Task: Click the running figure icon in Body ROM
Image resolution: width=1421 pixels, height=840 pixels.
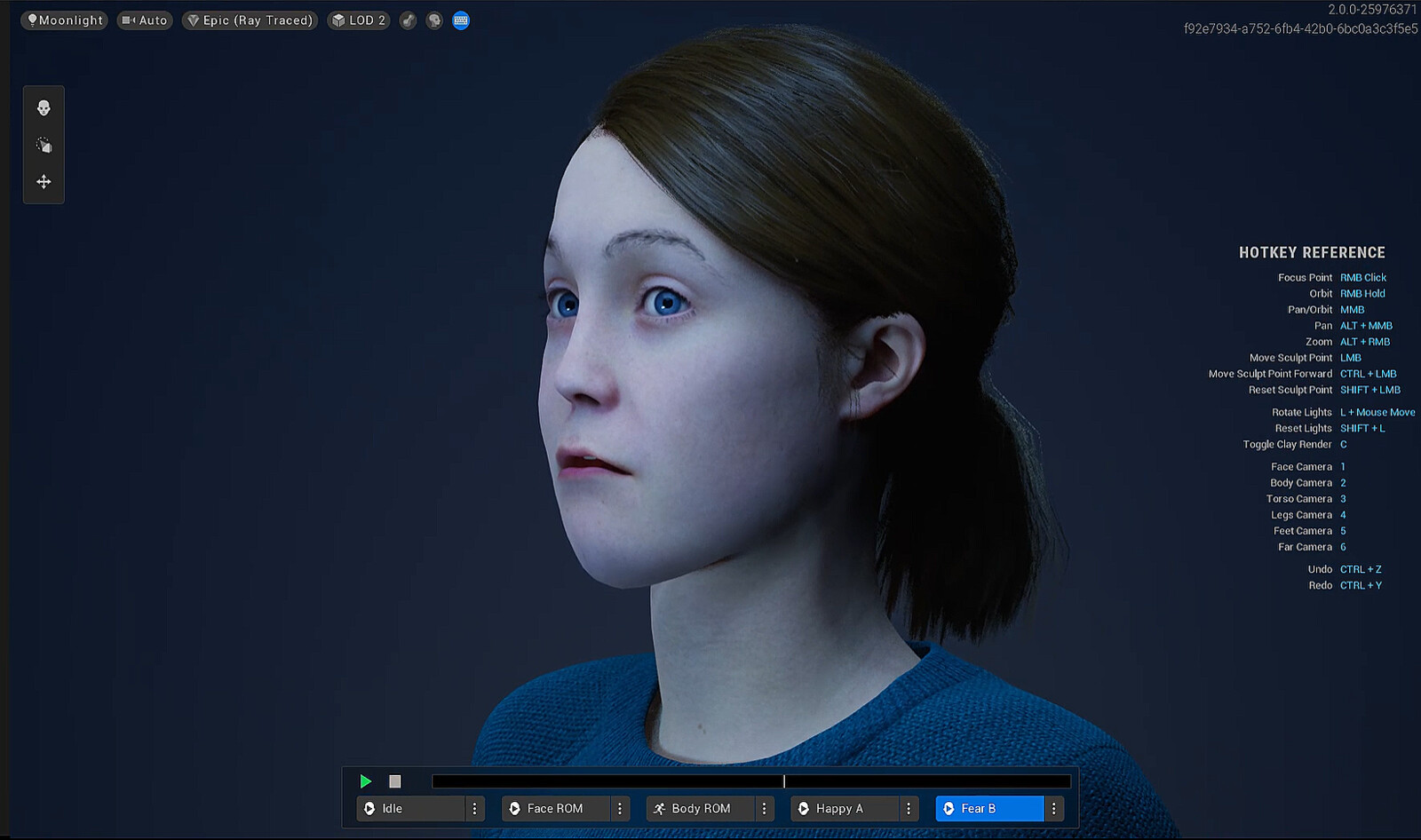Action: 659,809
